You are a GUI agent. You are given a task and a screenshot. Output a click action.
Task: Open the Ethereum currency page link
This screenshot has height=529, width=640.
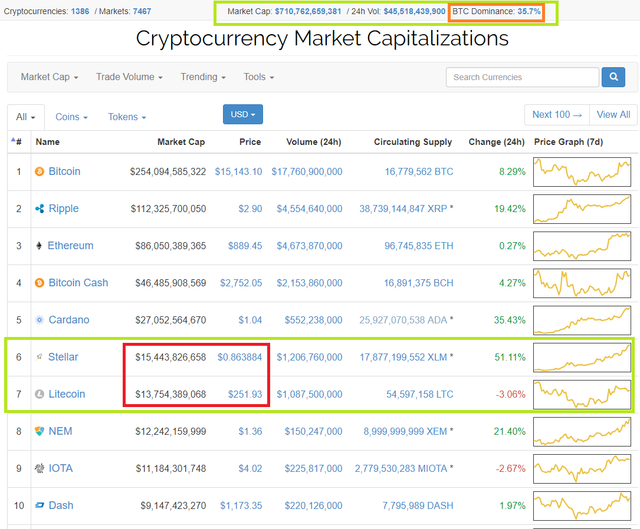70,246
